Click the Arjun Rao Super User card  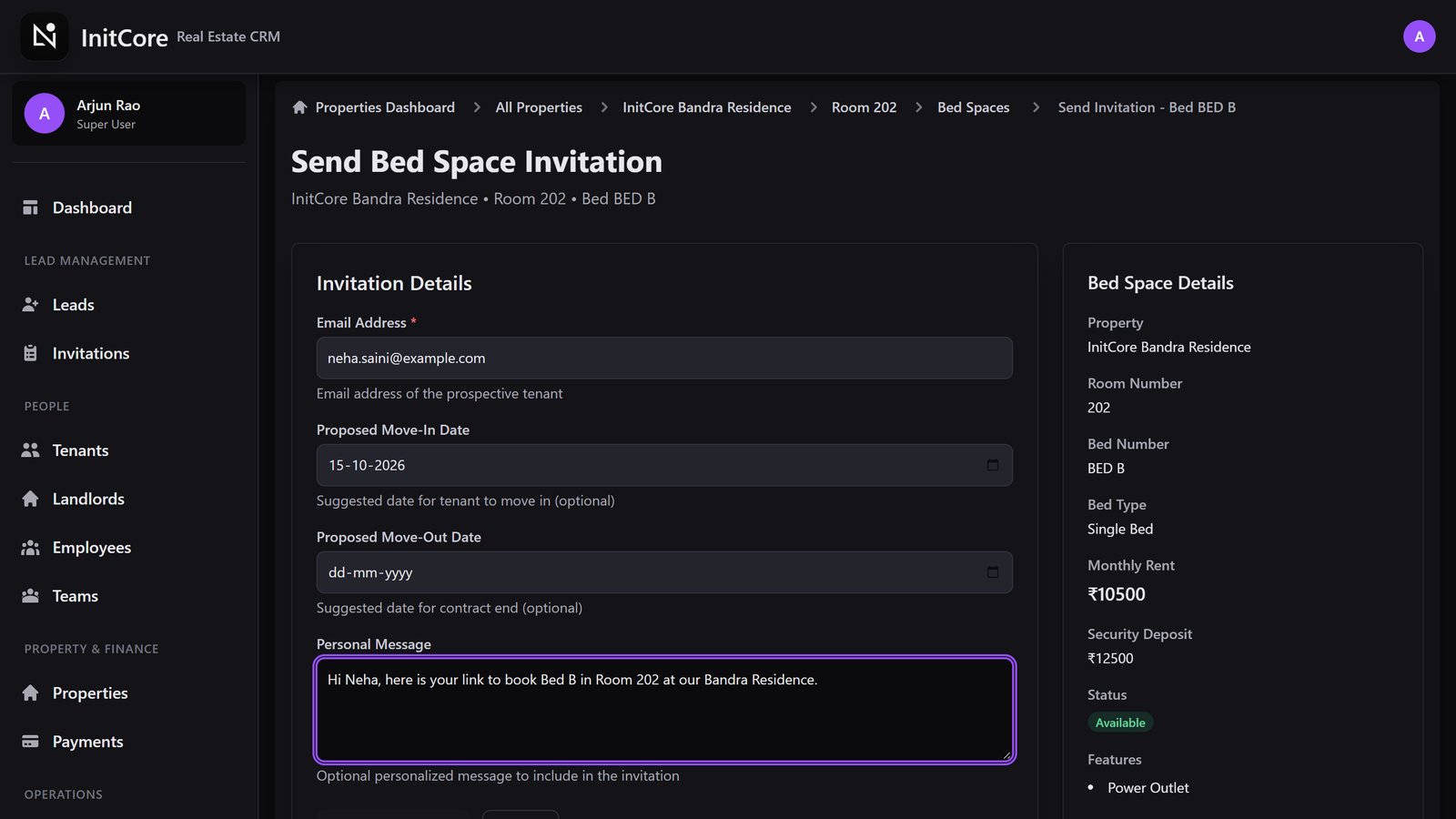tap(129, 114)
